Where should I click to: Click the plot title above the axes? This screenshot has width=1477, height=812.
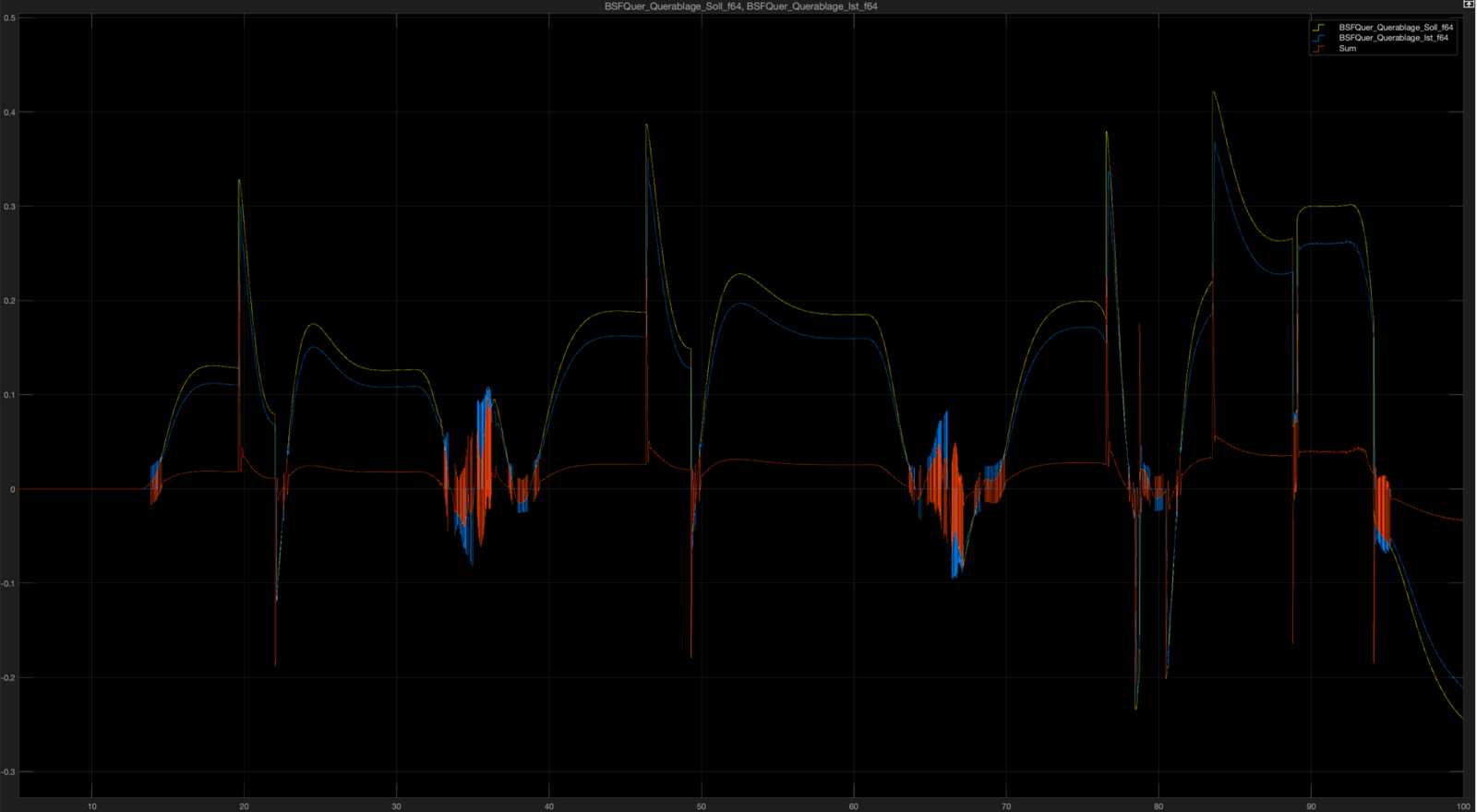[x=740, y=6]
